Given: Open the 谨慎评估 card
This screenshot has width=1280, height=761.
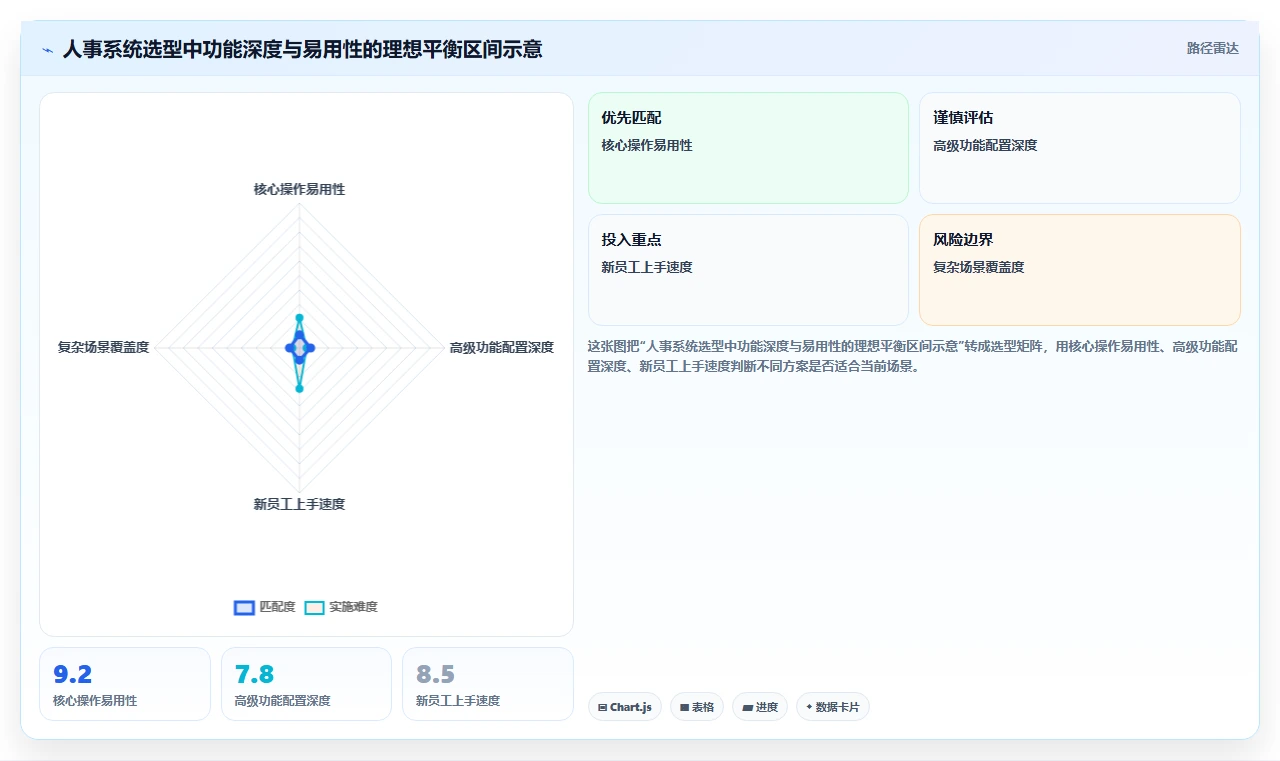Looking at the screenshot, I should tap(1080, 148).
